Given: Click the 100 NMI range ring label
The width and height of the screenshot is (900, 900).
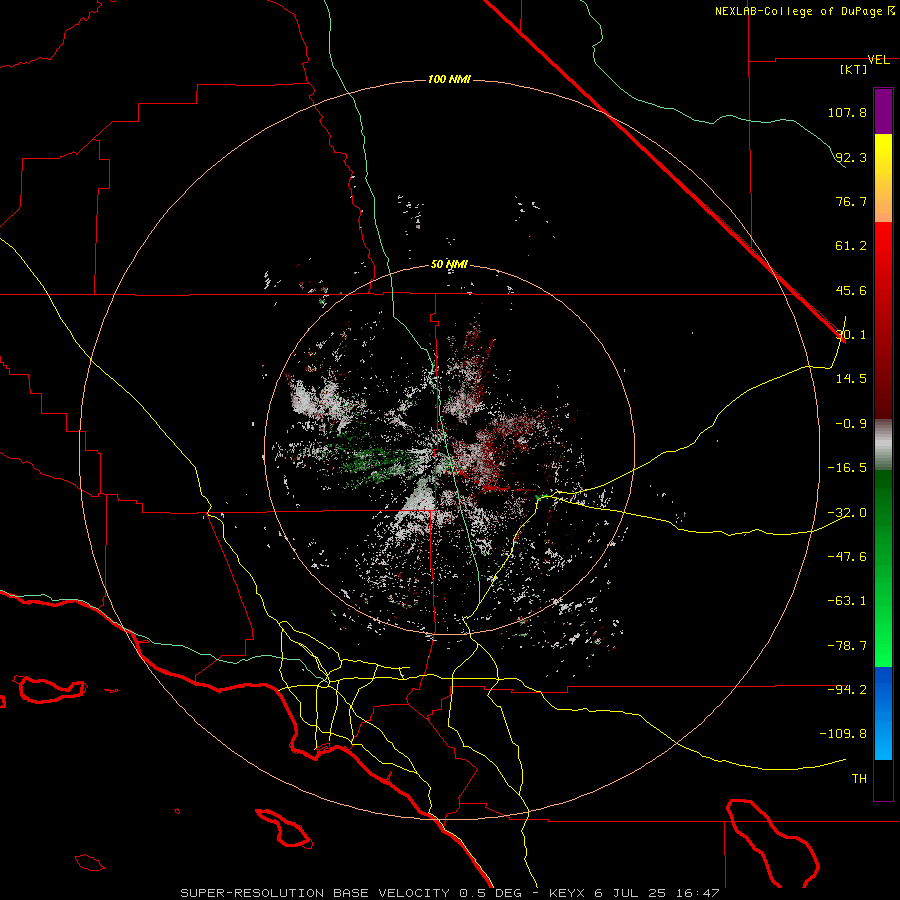Looking at the screenshot, I should [x=449, y=79].
